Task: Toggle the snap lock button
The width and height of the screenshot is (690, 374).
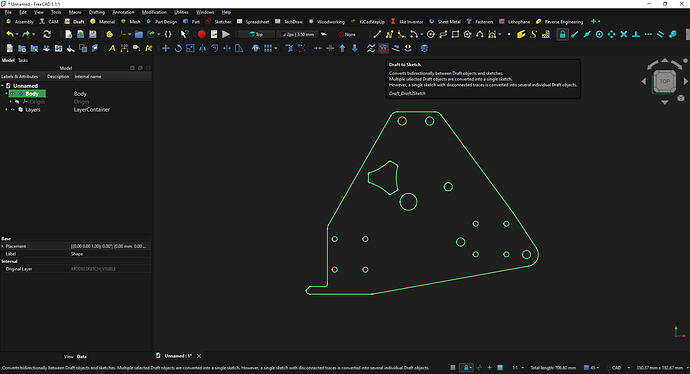Action: coord(562,34)
